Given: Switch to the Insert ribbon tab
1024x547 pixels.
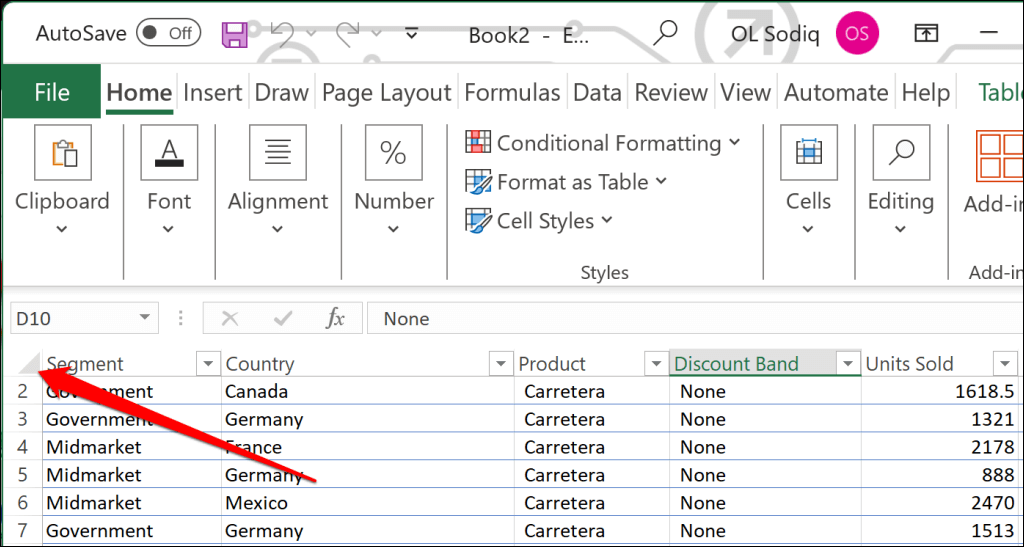Looking at the screenshot, I should click(x=212, y=93).
